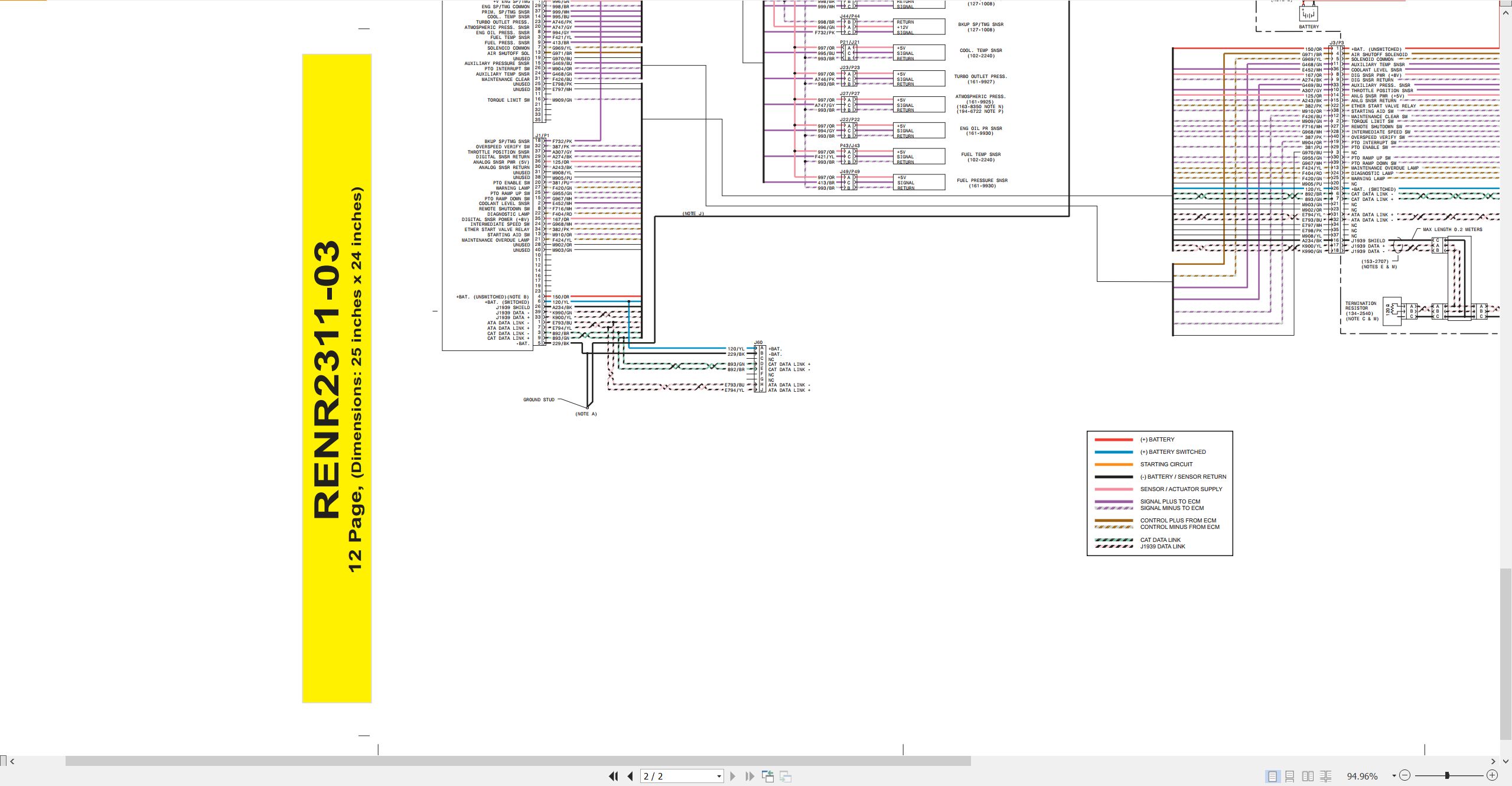
Task: Click the previous view navigation icon
Action: tap(768, 776)
